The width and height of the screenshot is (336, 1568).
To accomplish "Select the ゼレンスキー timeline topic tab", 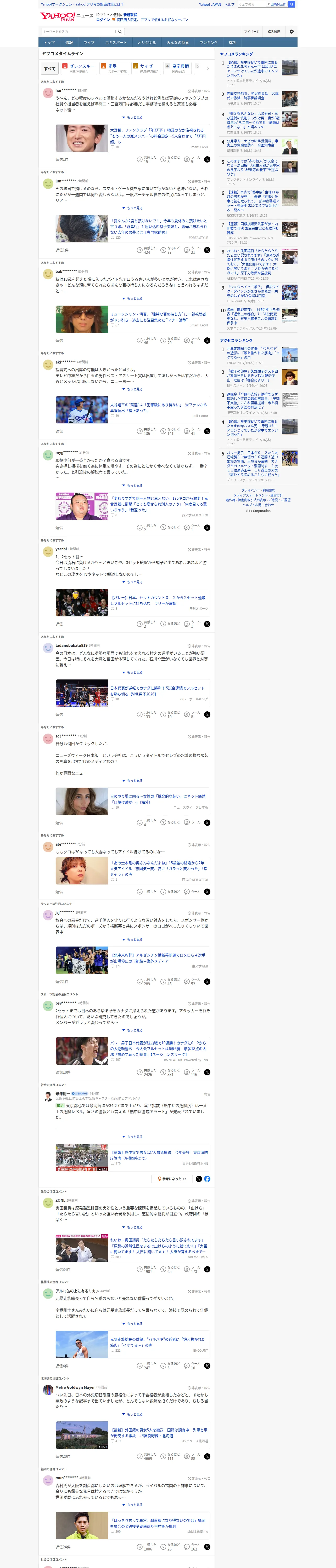I will click(x=79, y=68).
